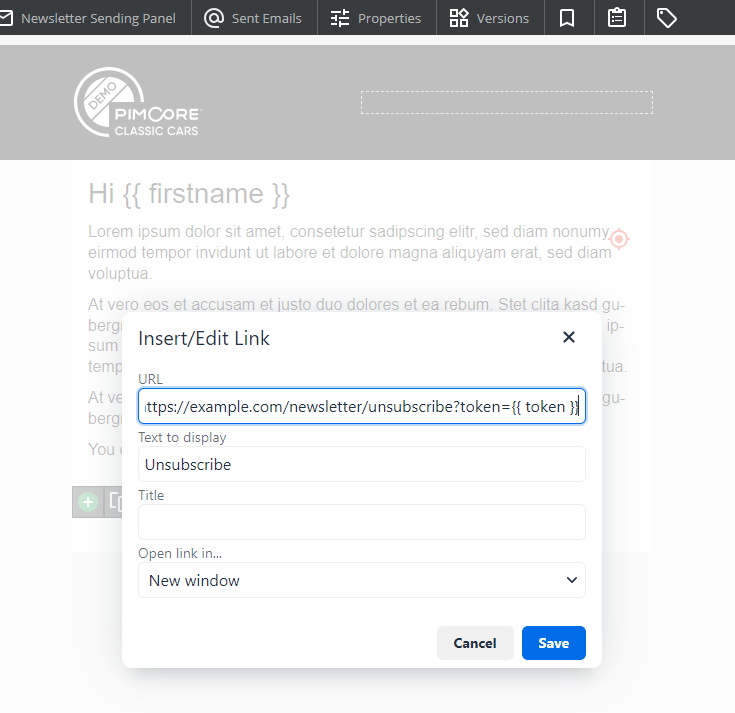Click the clipboard notes icon in toolbar

pyautogui.click(x=617, y=18)
